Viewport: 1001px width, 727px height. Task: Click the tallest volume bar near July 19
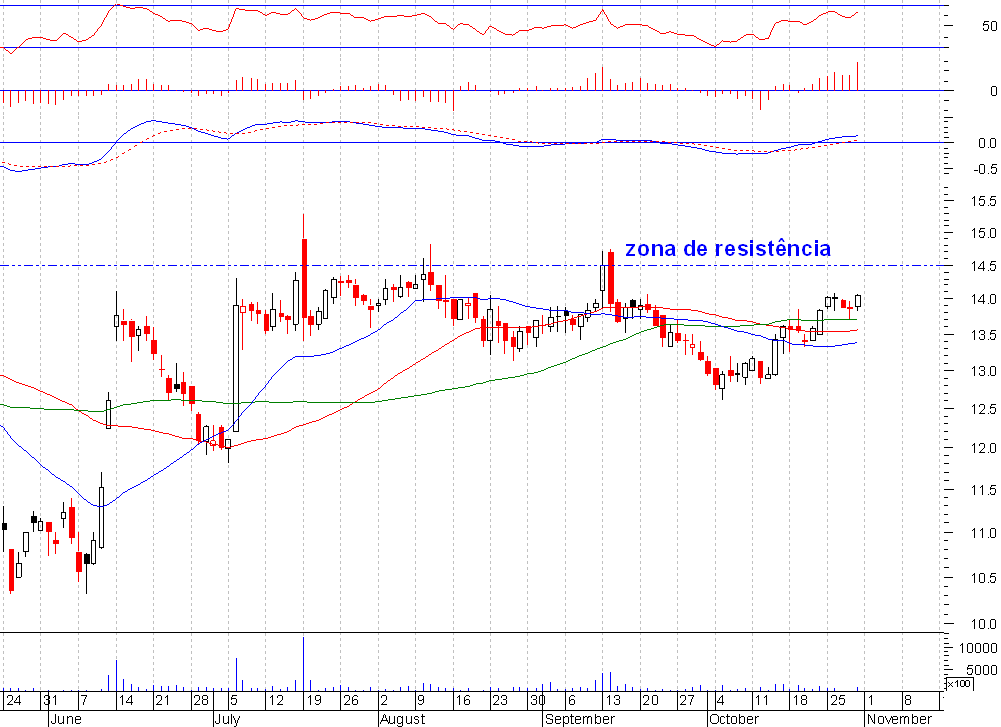303,664
